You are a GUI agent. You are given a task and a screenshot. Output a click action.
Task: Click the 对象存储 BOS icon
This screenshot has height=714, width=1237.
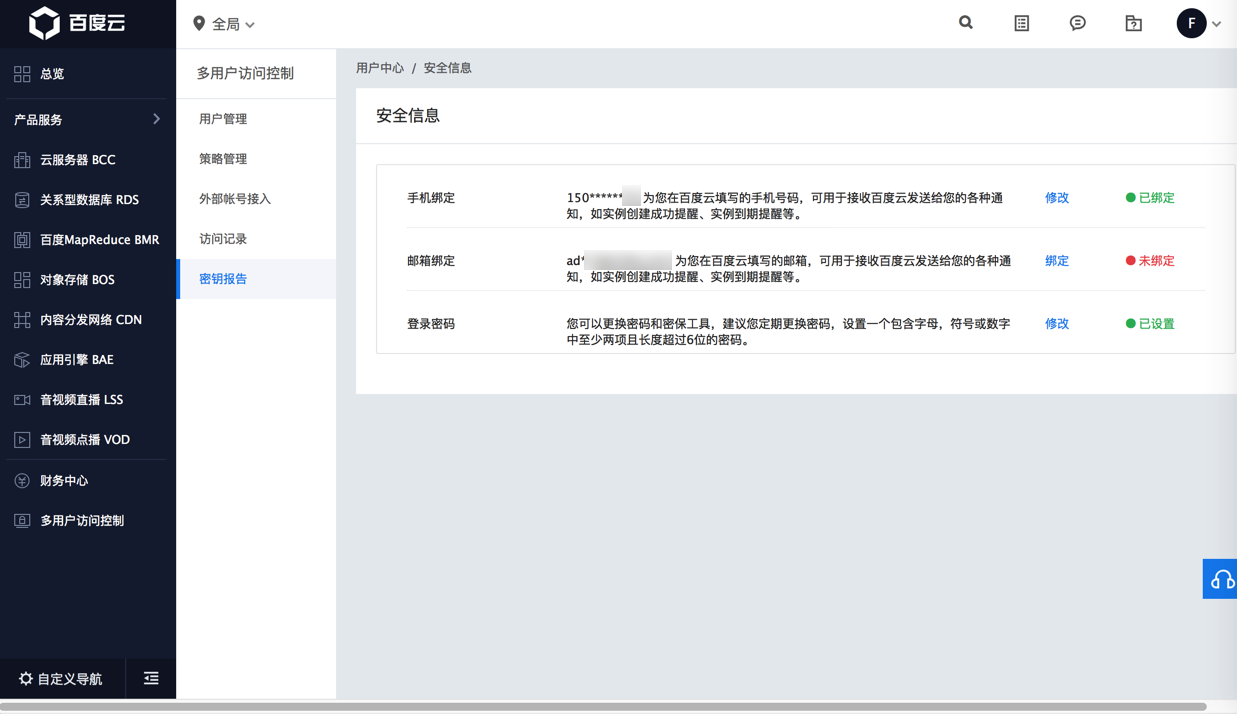coord(22,280)
